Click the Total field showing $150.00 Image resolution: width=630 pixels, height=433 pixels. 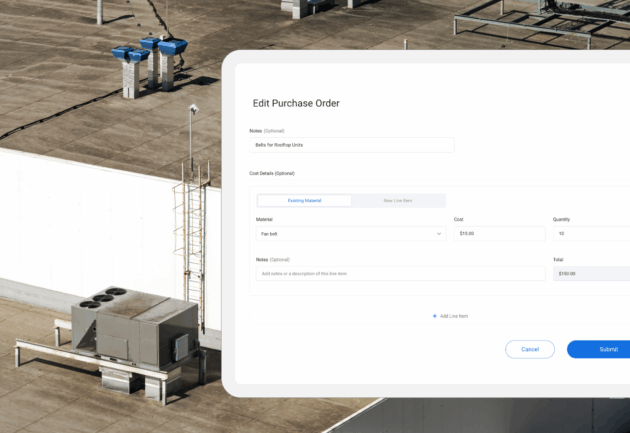click(x=590, y=273)
